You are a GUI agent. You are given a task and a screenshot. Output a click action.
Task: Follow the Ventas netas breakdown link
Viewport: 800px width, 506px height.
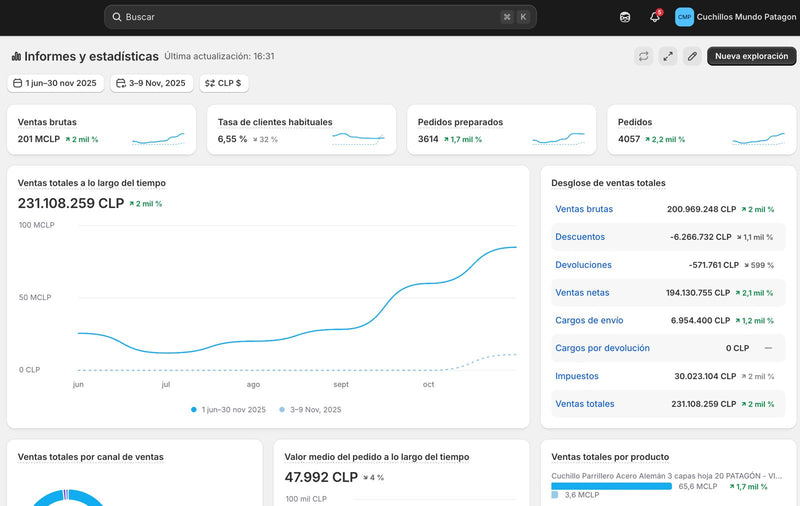(582, 293)
